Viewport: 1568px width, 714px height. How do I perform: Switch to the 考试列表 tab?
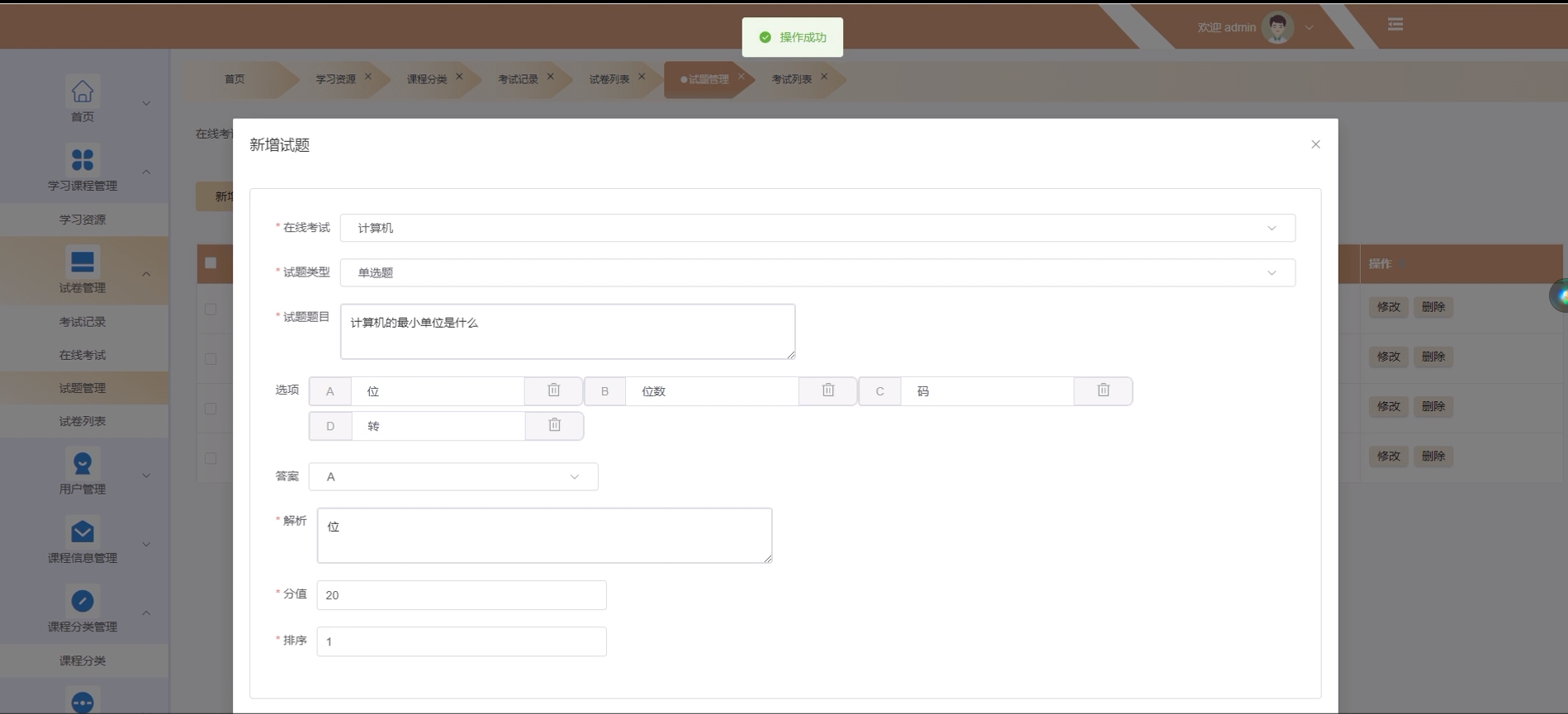point(792,79)
